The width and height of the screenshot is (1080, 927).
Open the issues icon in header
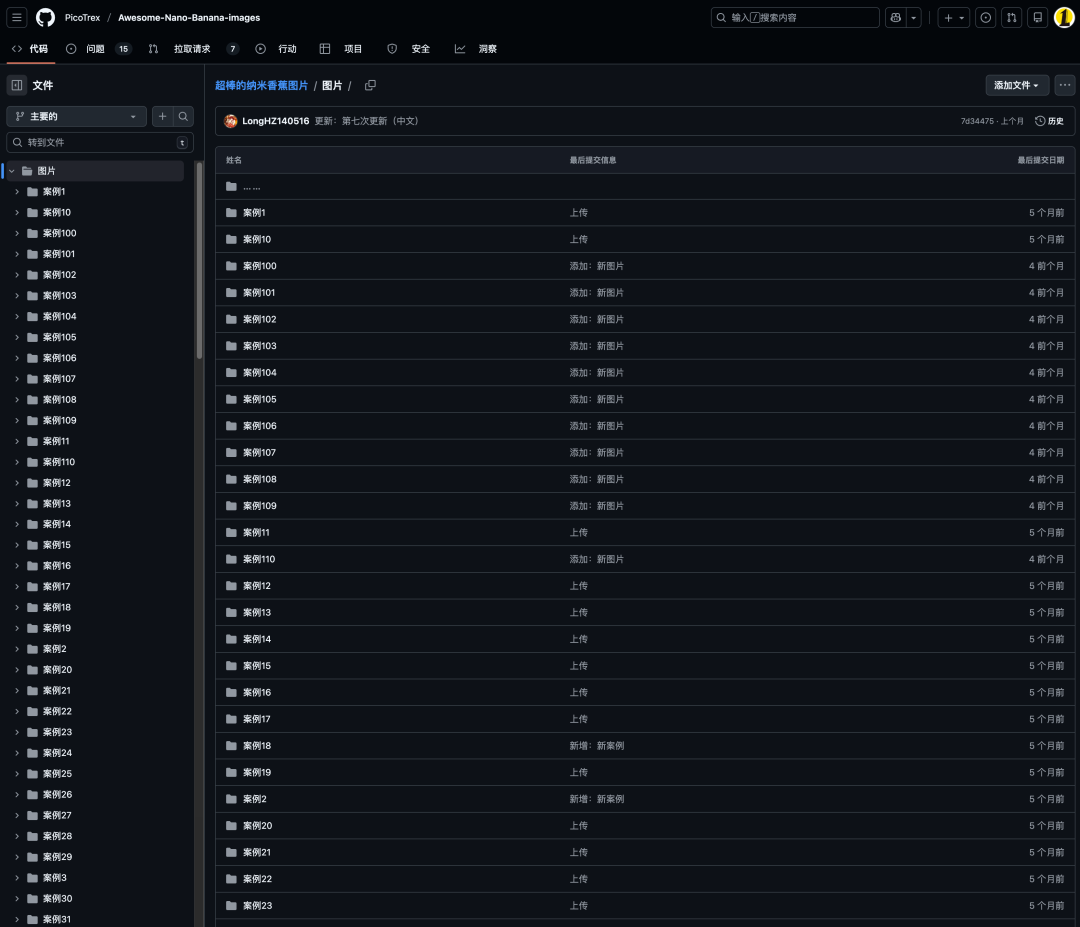point(986,17)
